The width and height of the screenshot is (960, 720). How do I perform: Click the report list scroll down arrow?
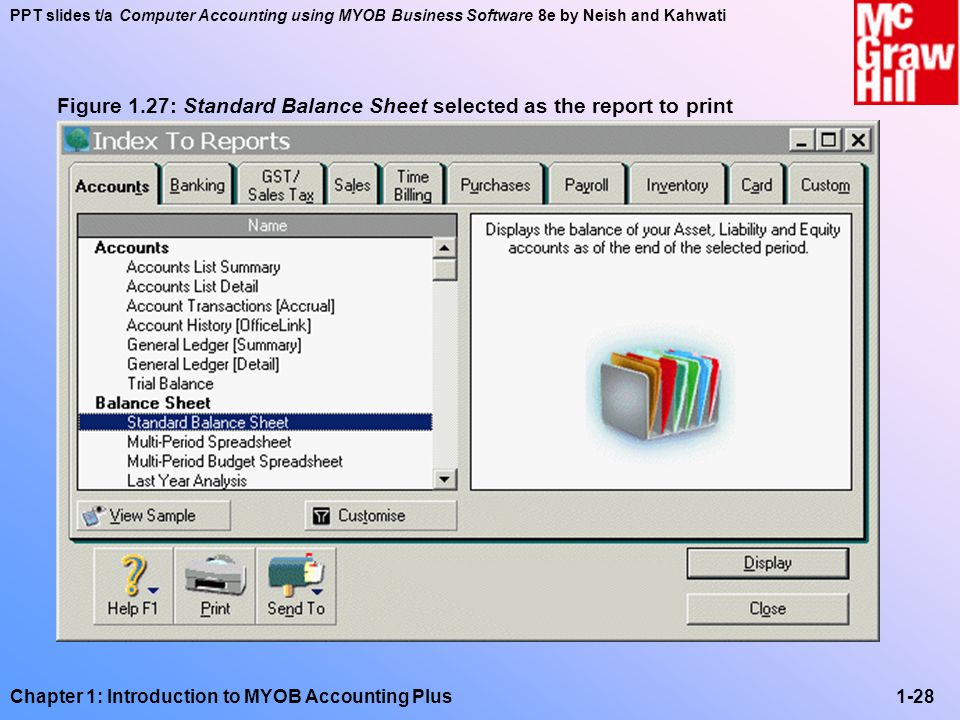pyautogui.click(x=444, y=479)
